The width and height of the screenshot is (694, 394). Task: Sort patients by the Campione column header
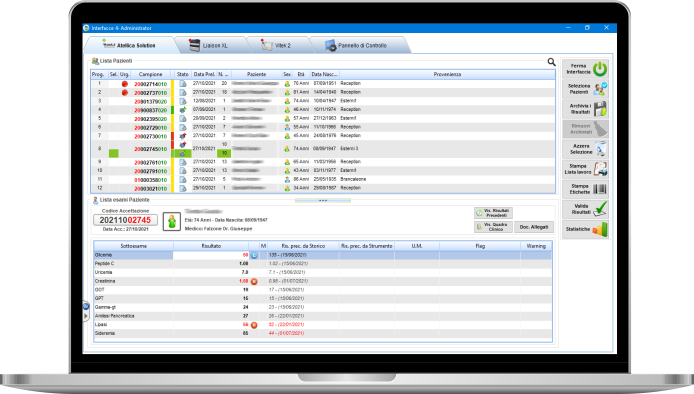[150, 74]
